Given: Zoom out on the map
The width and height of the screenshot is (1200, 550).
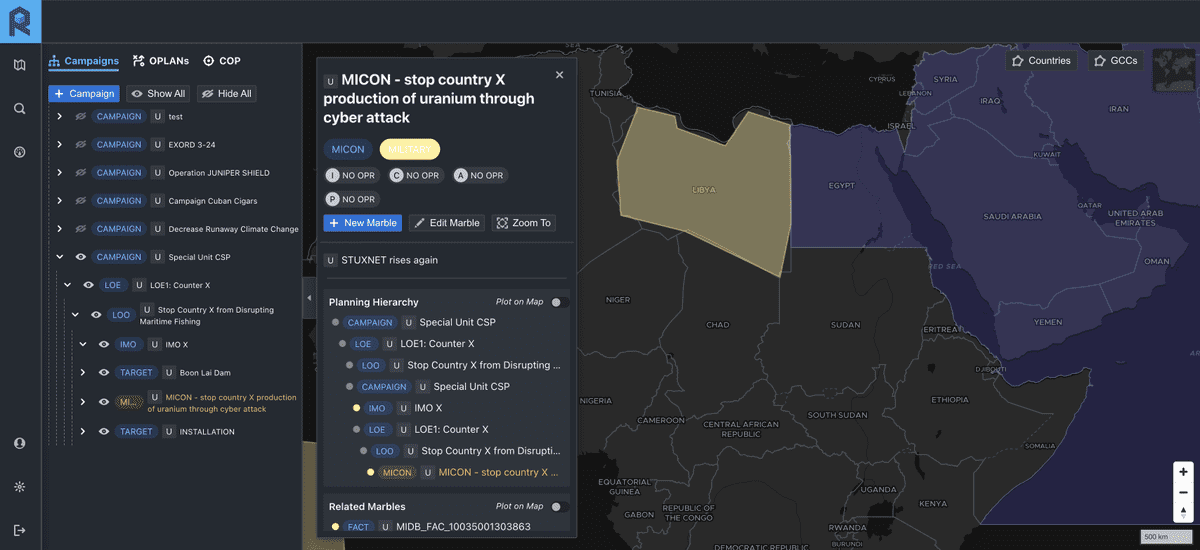Looking at the screenshot, I should [x=1183, y=493].
